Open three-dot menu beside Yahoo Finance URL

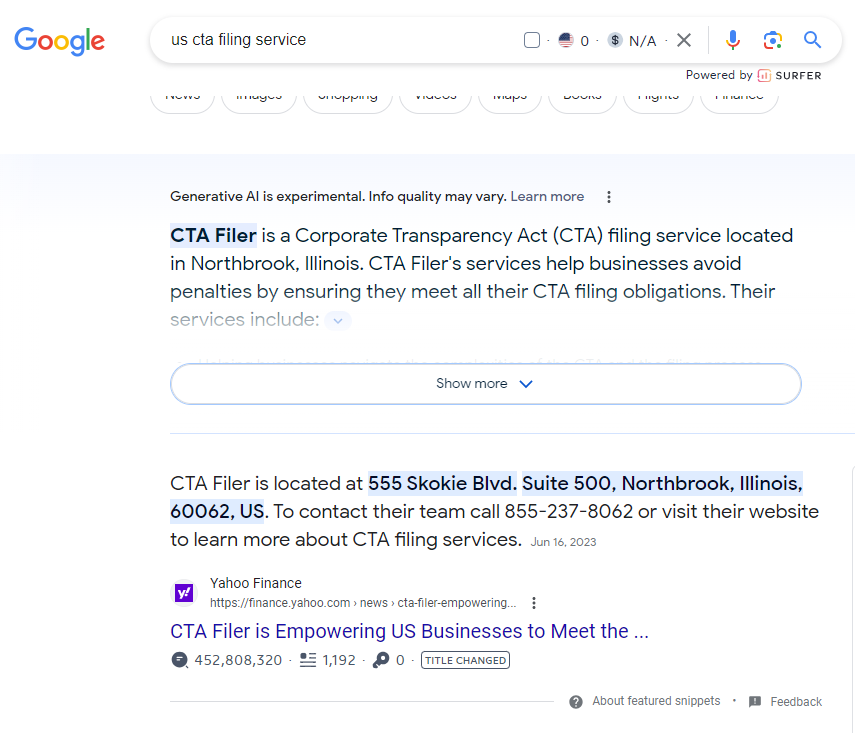coord(534,603)
